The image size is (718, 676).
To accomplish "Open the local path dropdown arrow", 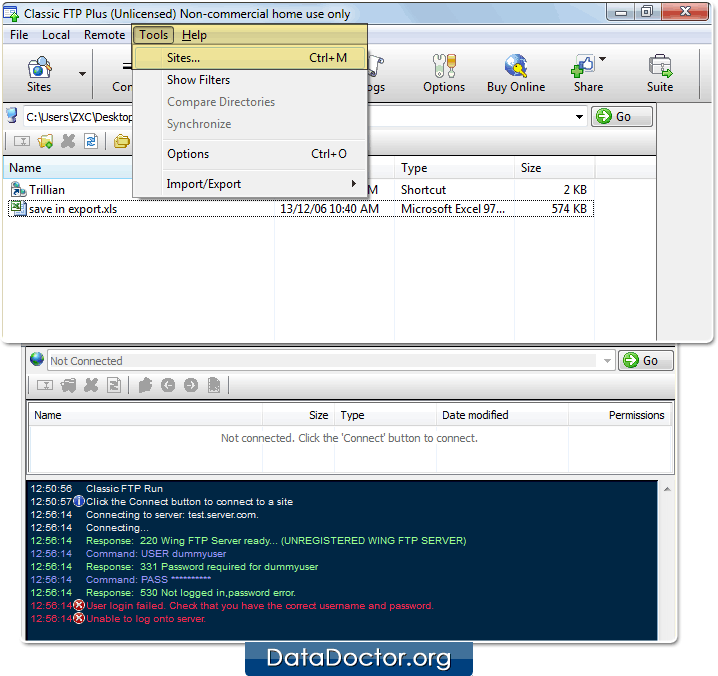I will click(579, 117).
